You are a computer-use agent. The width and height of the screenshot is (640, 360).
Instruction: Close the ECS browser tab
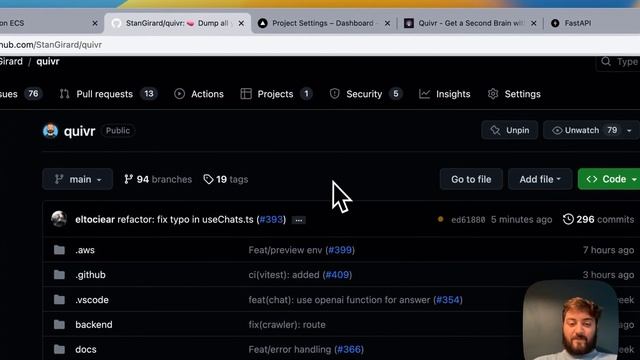pyautogui.click(x=95, y=23)
